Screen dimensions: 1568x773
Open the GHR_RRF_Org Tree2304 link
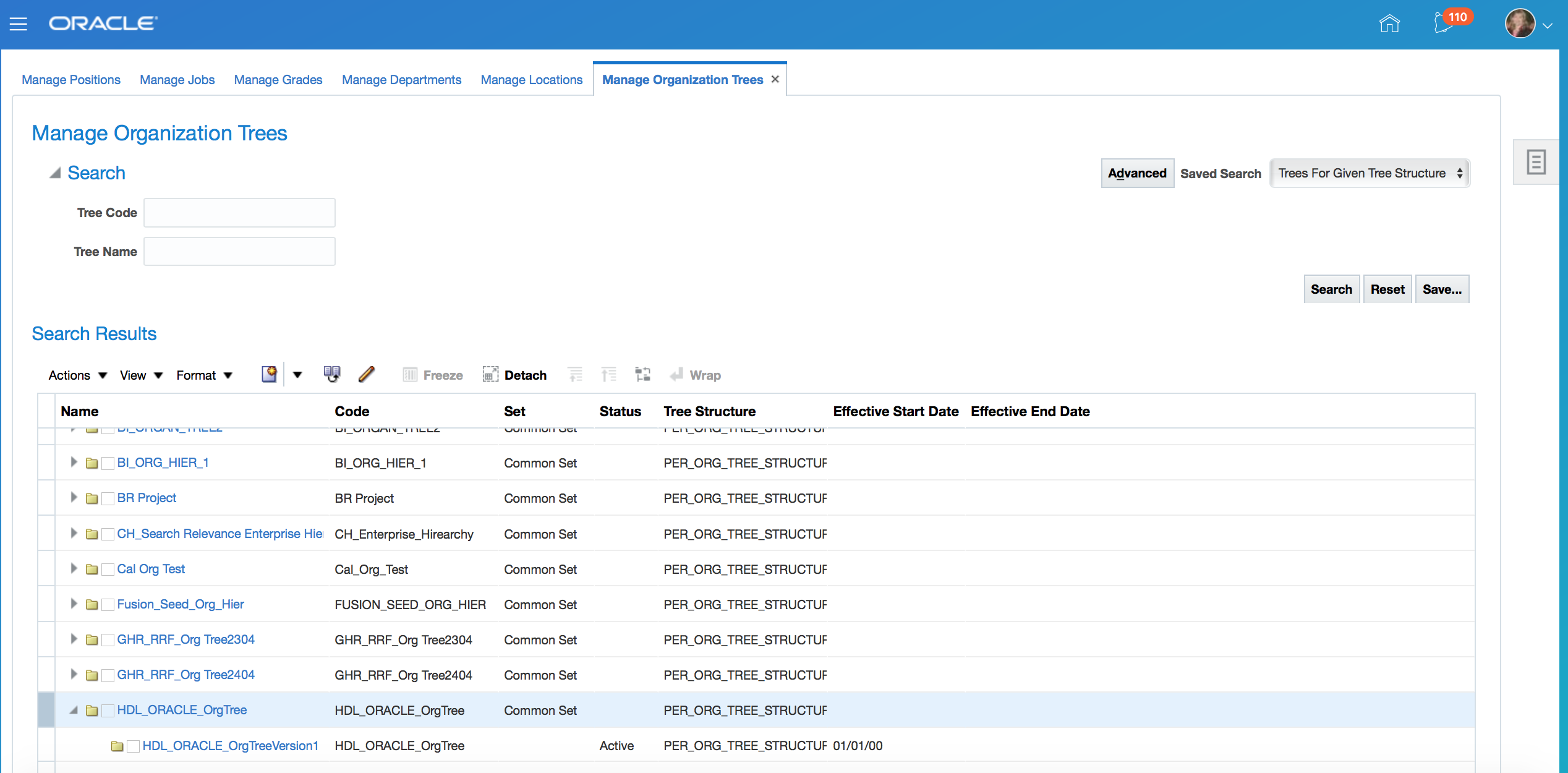[x=185, y=639]
